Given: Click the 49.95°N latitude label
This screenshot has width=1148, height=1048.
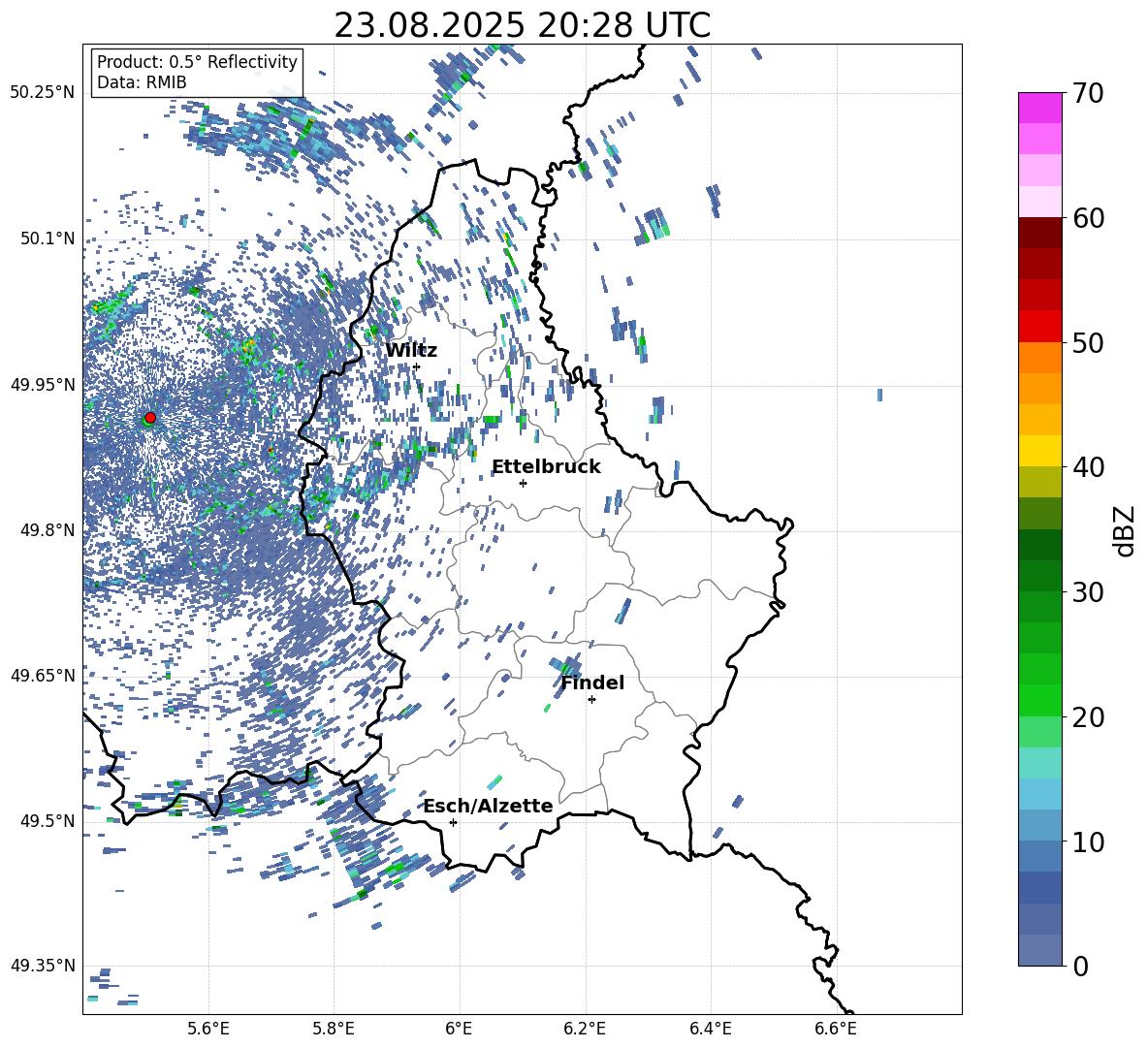Looking at the screenshot, I should click(43, 384).
